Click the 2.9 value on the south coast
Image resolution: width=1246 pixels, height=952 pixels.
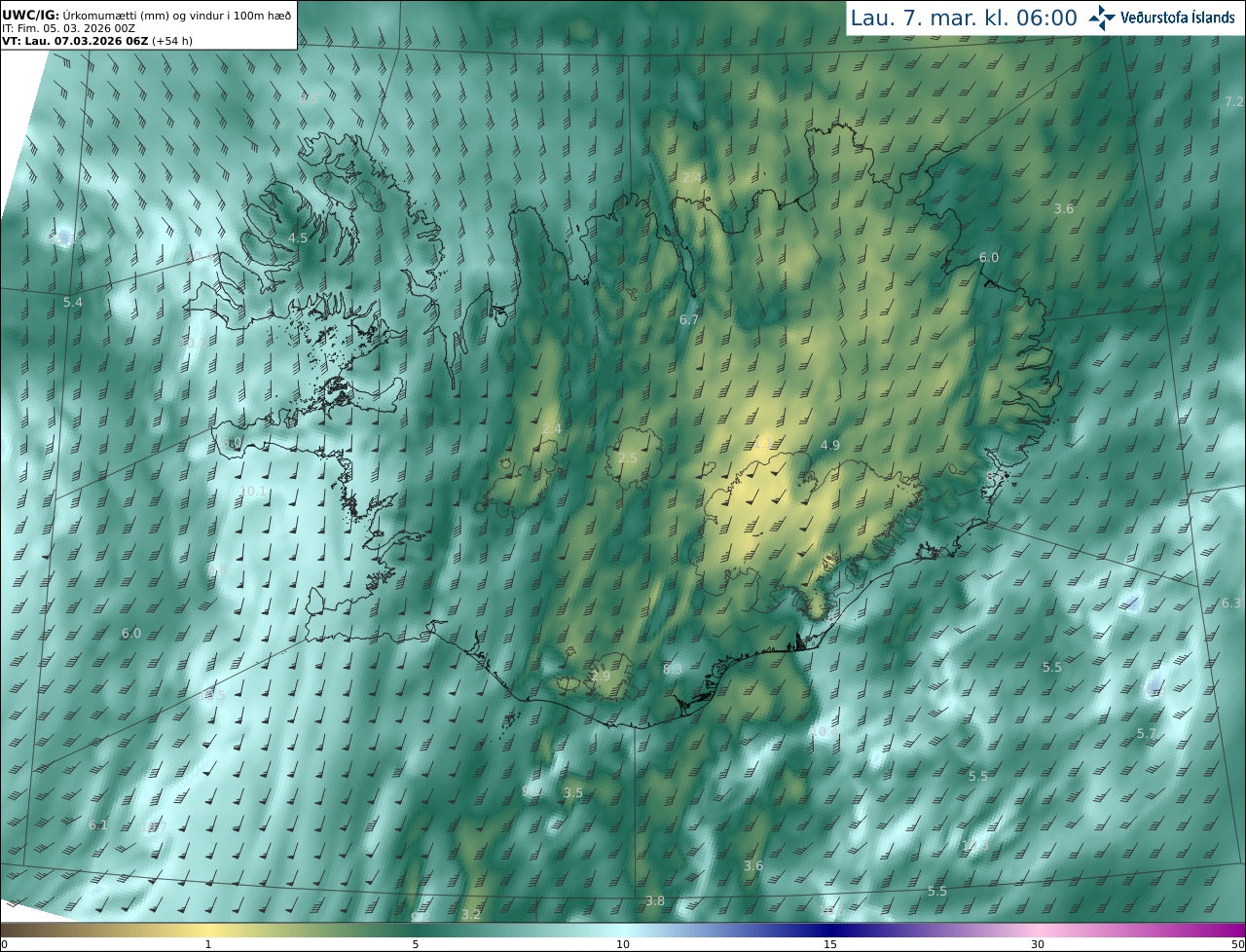[601, 677]
